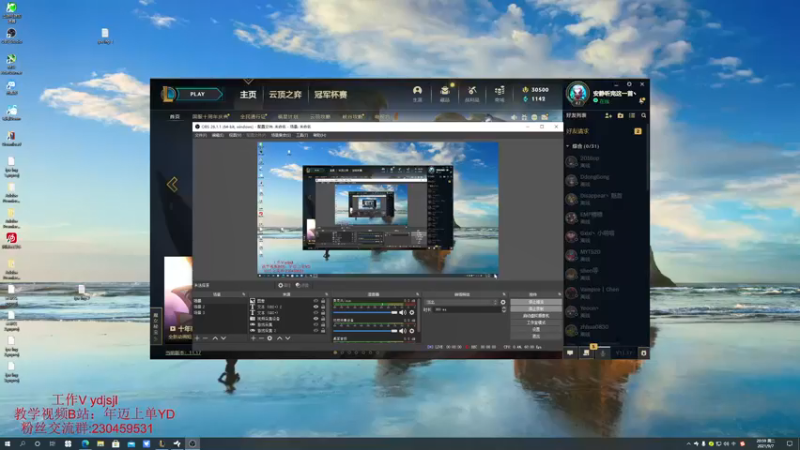This screenshot has width=800, height=450.
Task: Adjust the second mixer volume slider
Action: coord(365,331)
